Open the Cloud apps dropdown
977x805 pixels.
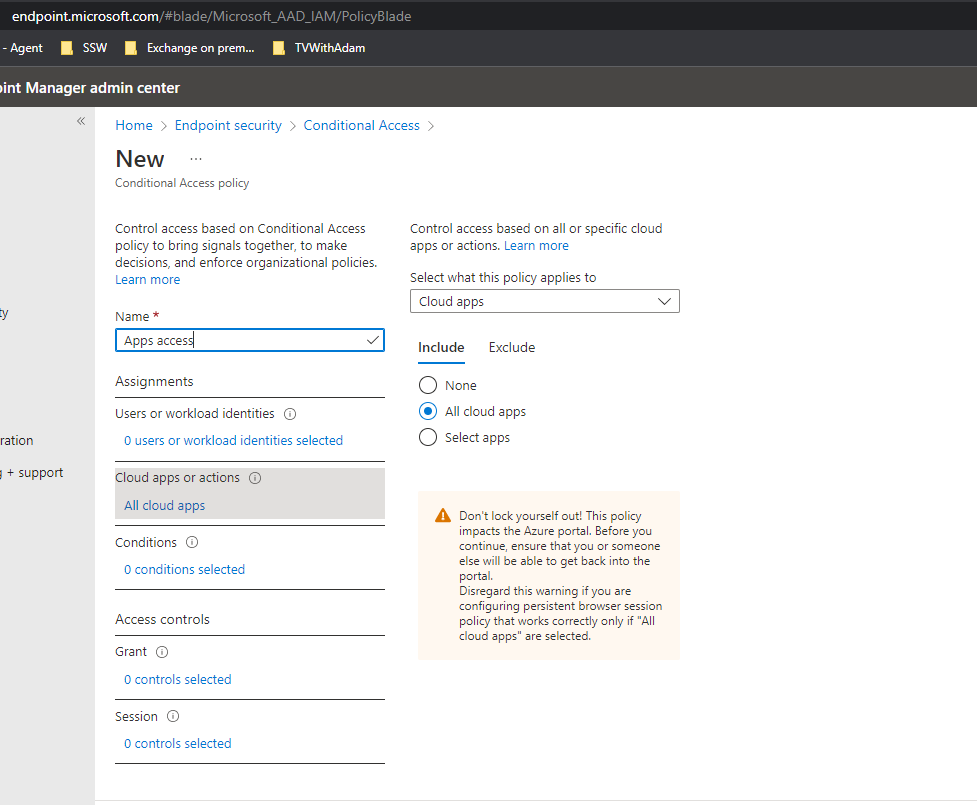[544, 301]
